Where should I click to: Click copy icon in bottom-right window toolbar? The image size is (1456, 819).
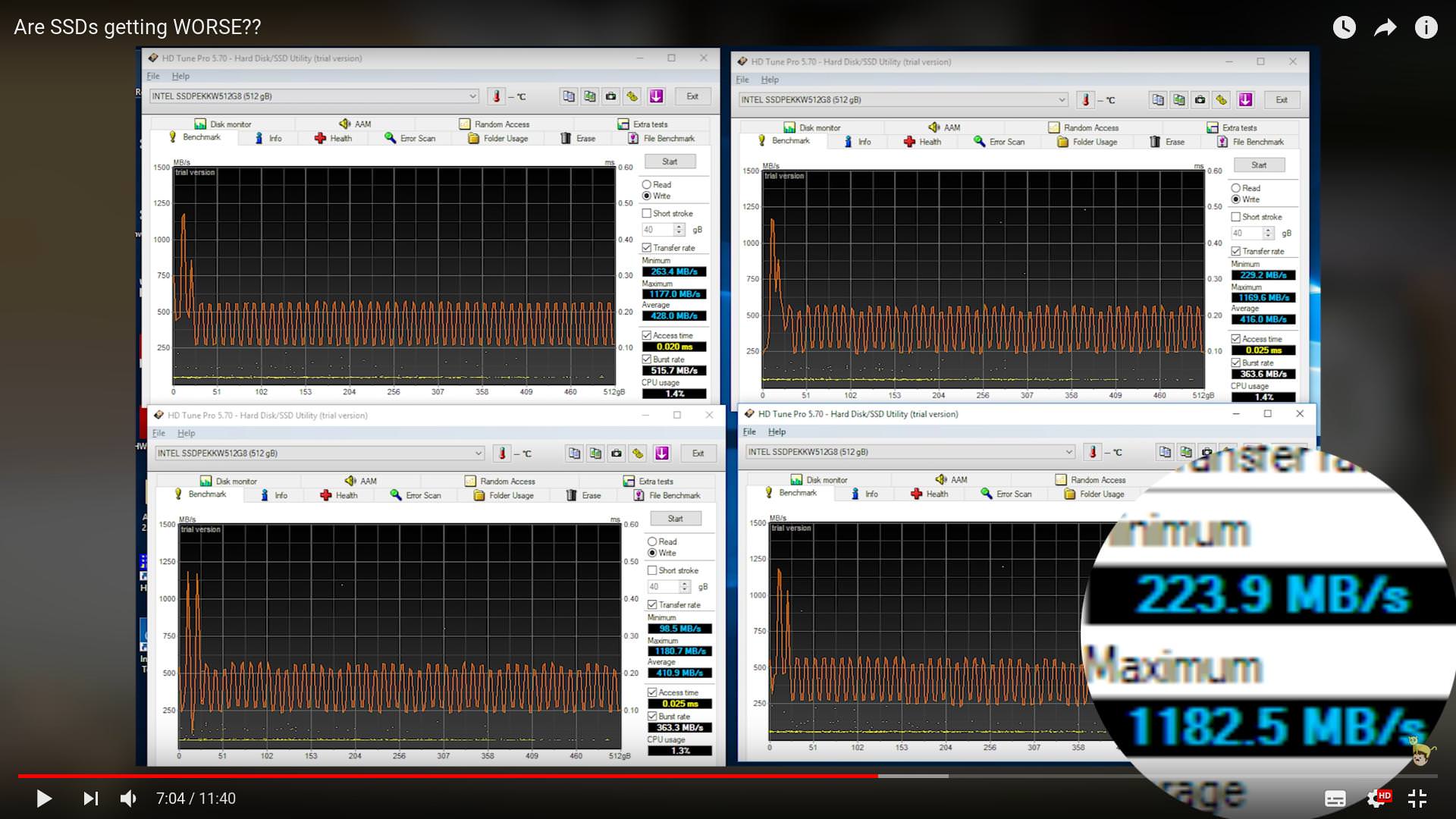click(1165, 452)
